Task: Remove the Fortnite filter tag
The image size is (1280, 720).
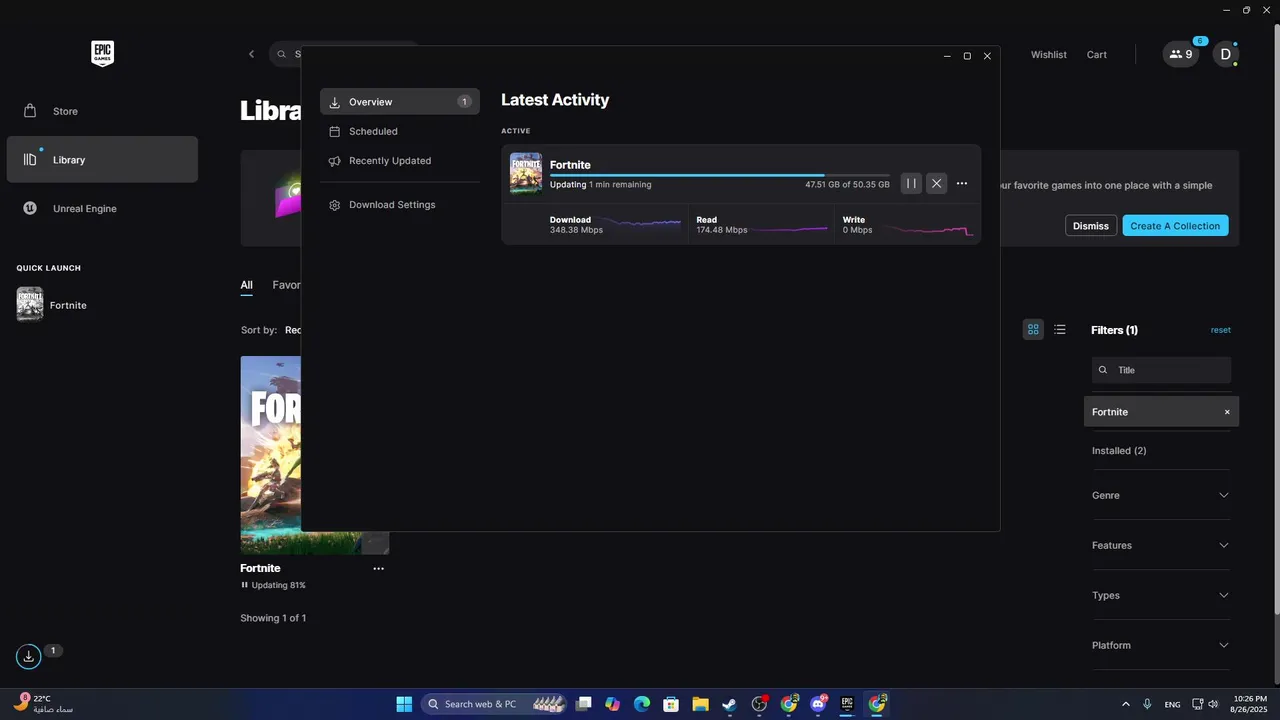Action: (x=1227, y=412)
